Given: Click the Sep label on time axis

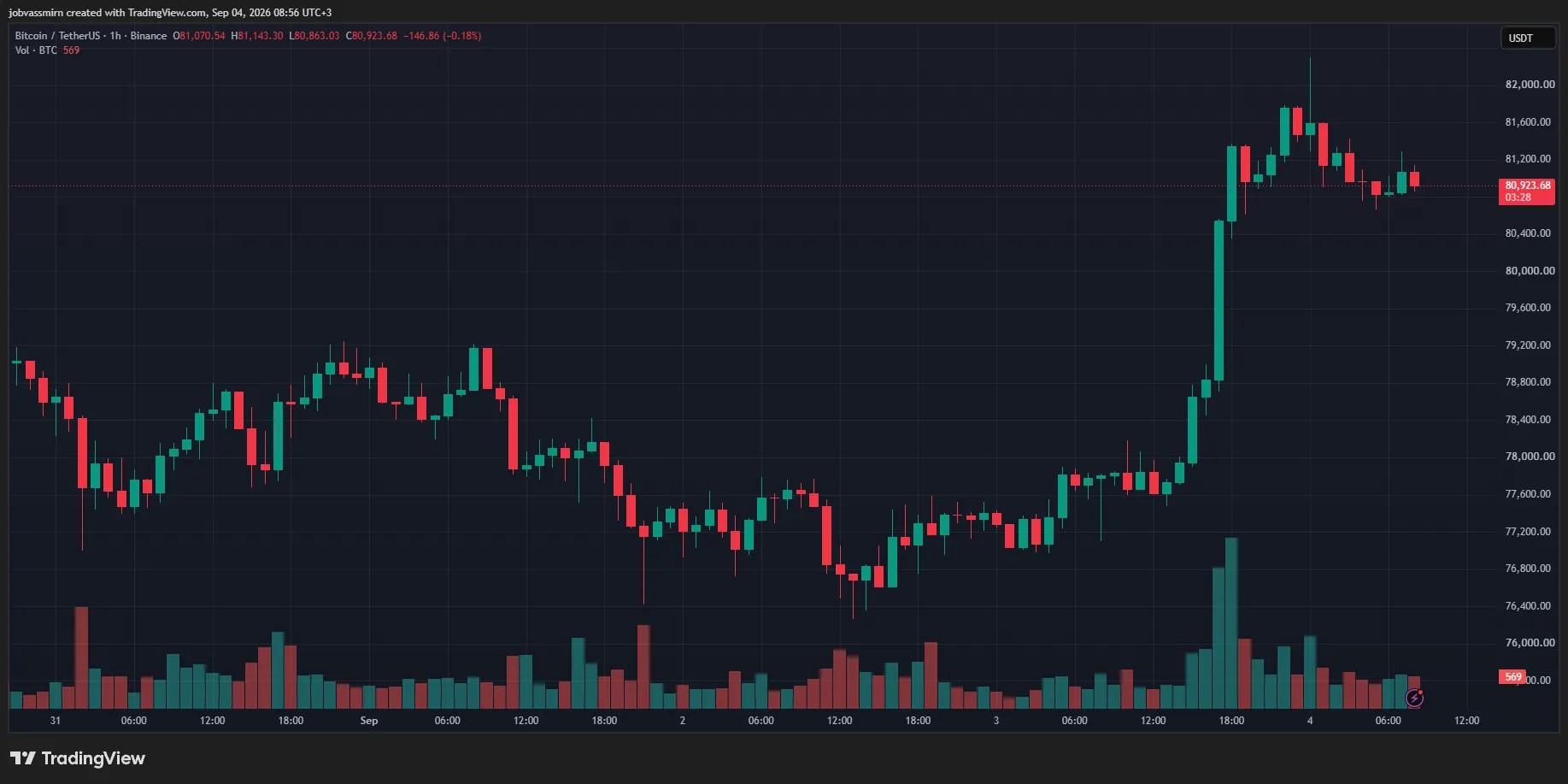Looking at the screenshot, I should [x=369, y=721].
